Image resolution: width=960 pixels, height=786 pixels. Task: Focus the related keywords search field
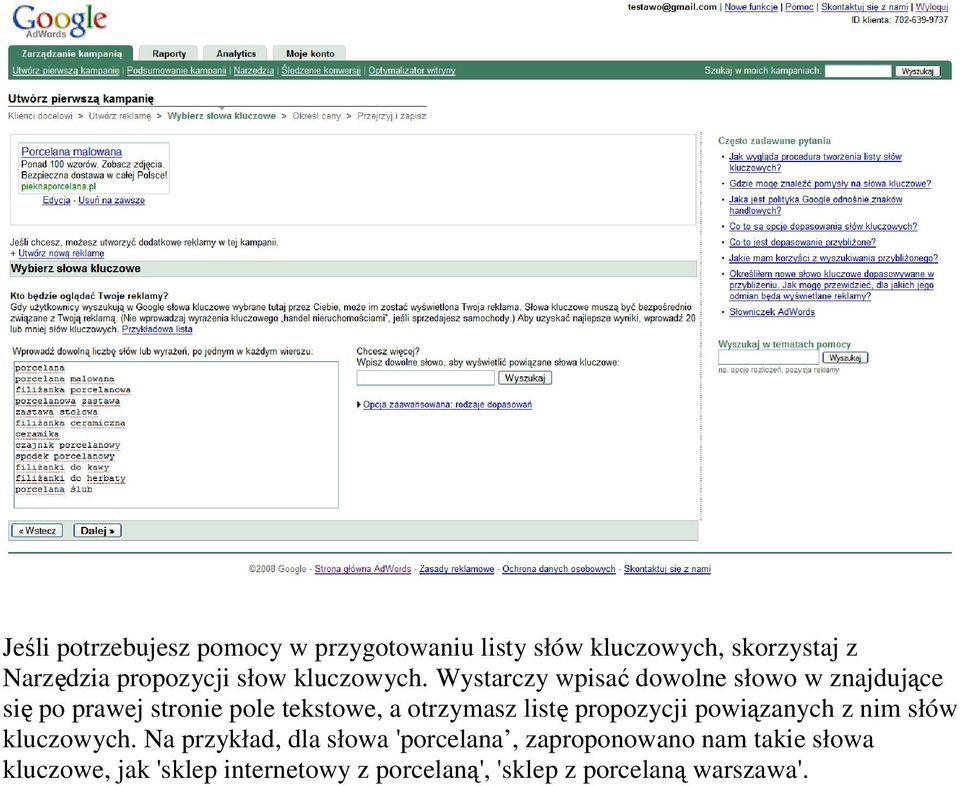tap(425, 378)
